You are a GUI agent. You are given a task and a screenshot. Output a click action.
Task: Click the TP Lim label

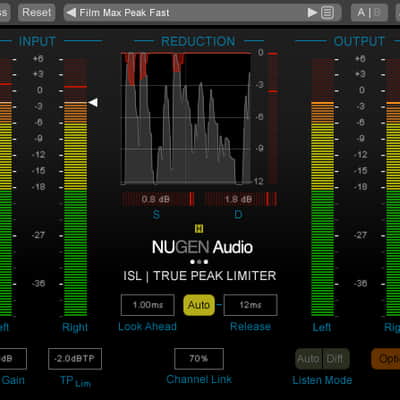coord(75,381)
